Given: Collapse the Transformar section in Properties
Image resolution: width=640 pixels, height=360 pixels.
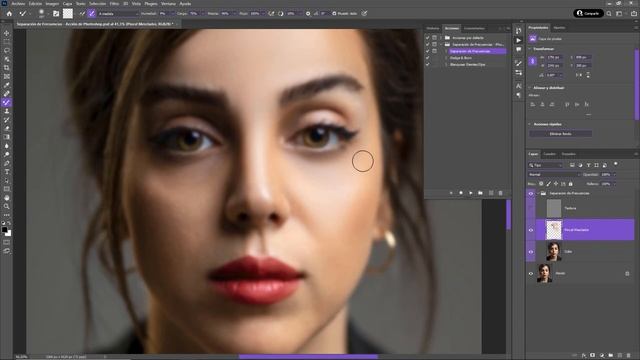Looking at the screenshot, I should pos(530,49).
